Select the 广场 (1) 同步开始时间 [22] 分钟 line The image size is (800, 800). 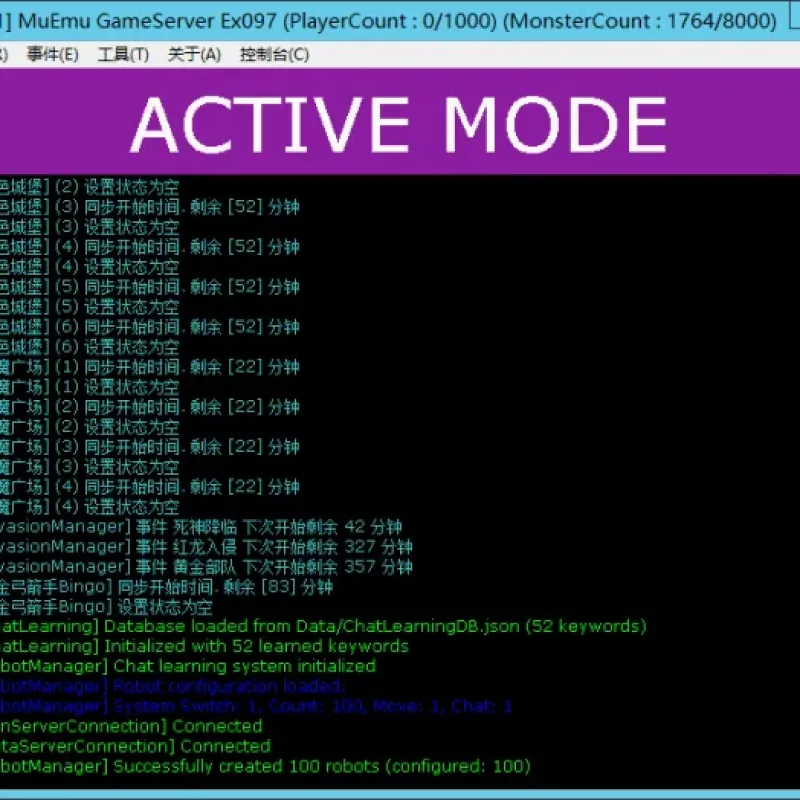click(x=149, y=367)
